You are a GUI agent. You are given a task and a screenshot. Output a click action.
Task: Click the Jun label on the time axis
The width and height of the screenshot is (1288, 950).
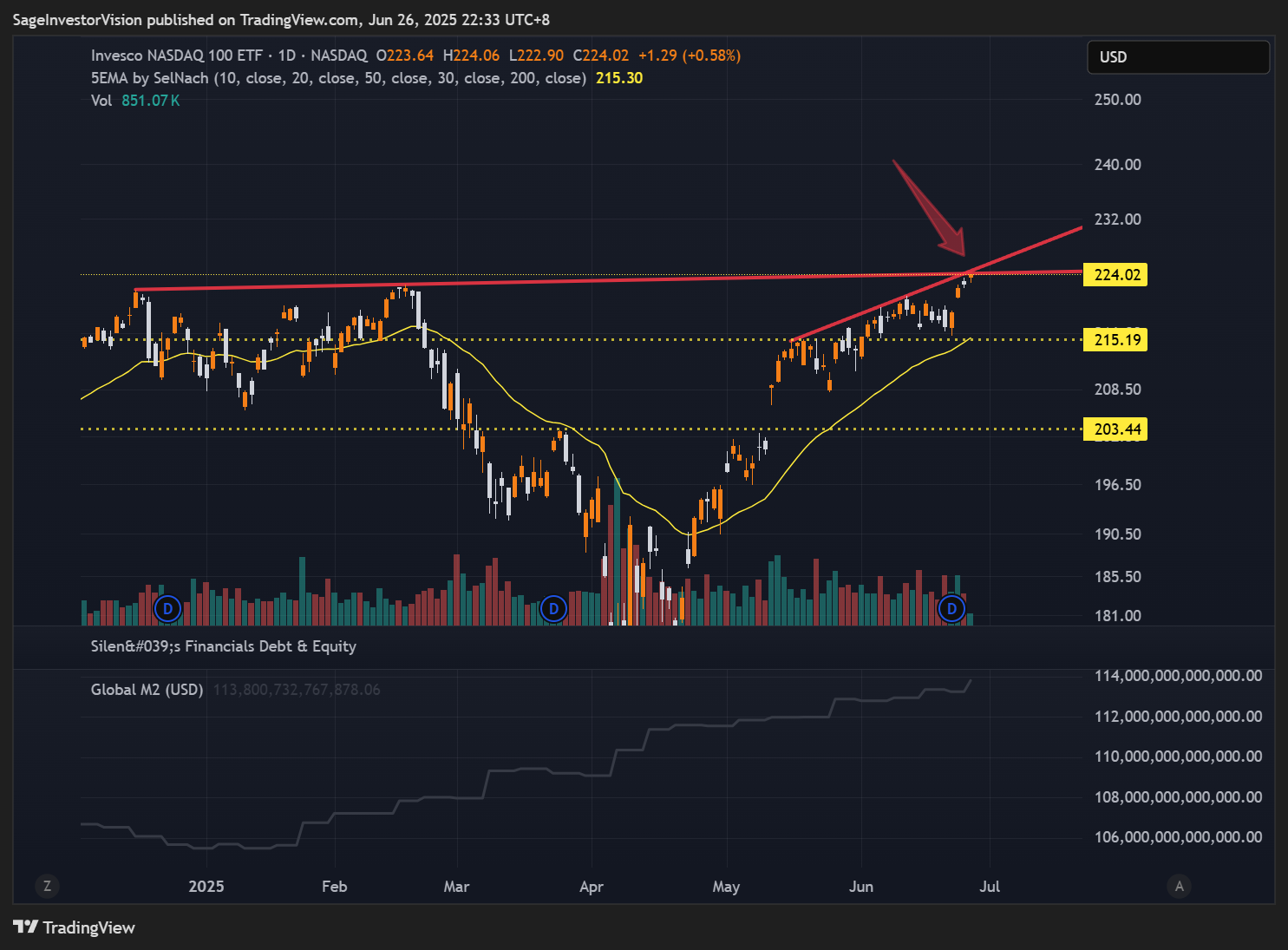861,887
